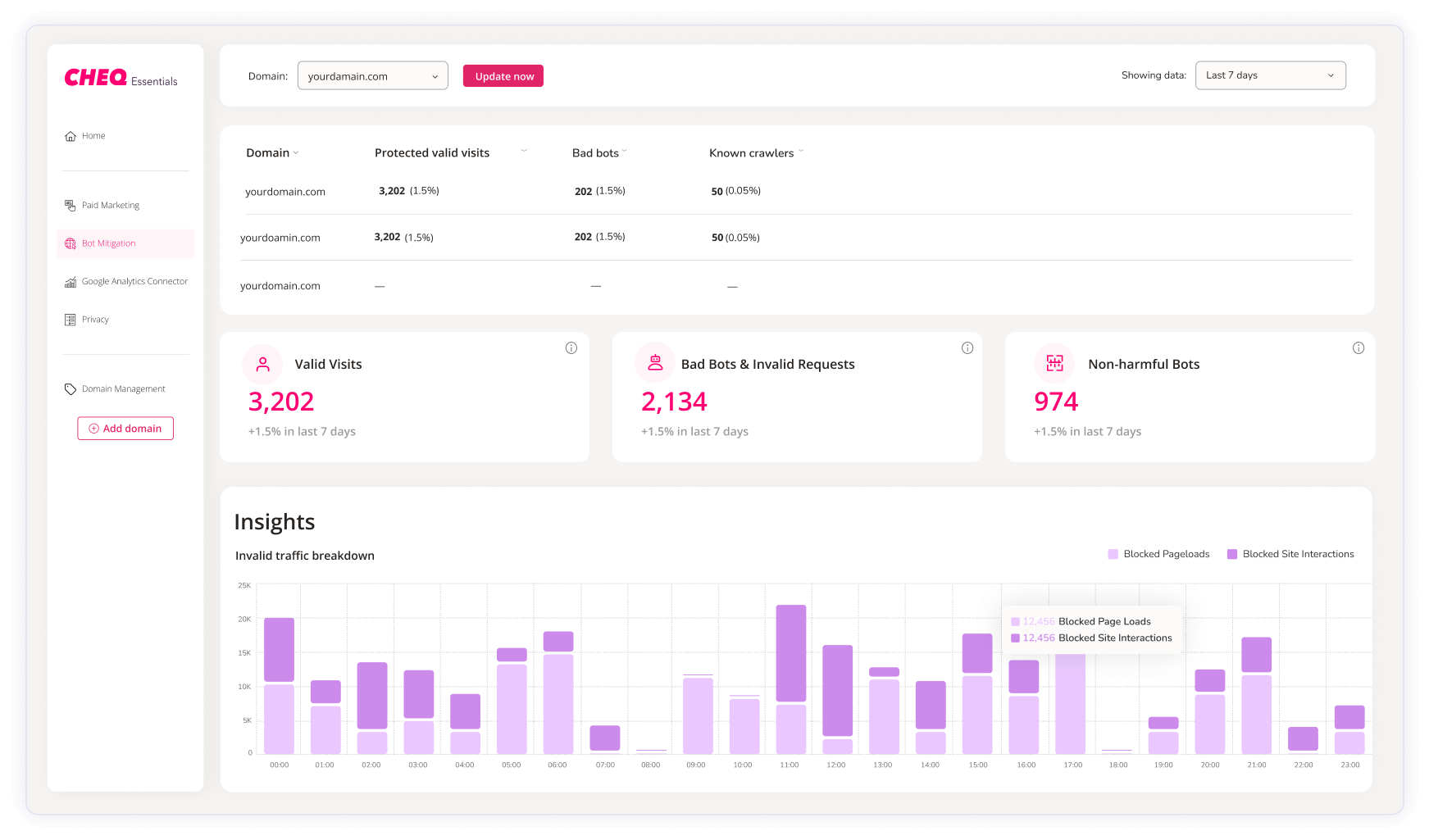Viewport: 1429px width, 840px height.
Task: Click the Update now button
Action: click(503, 75)
